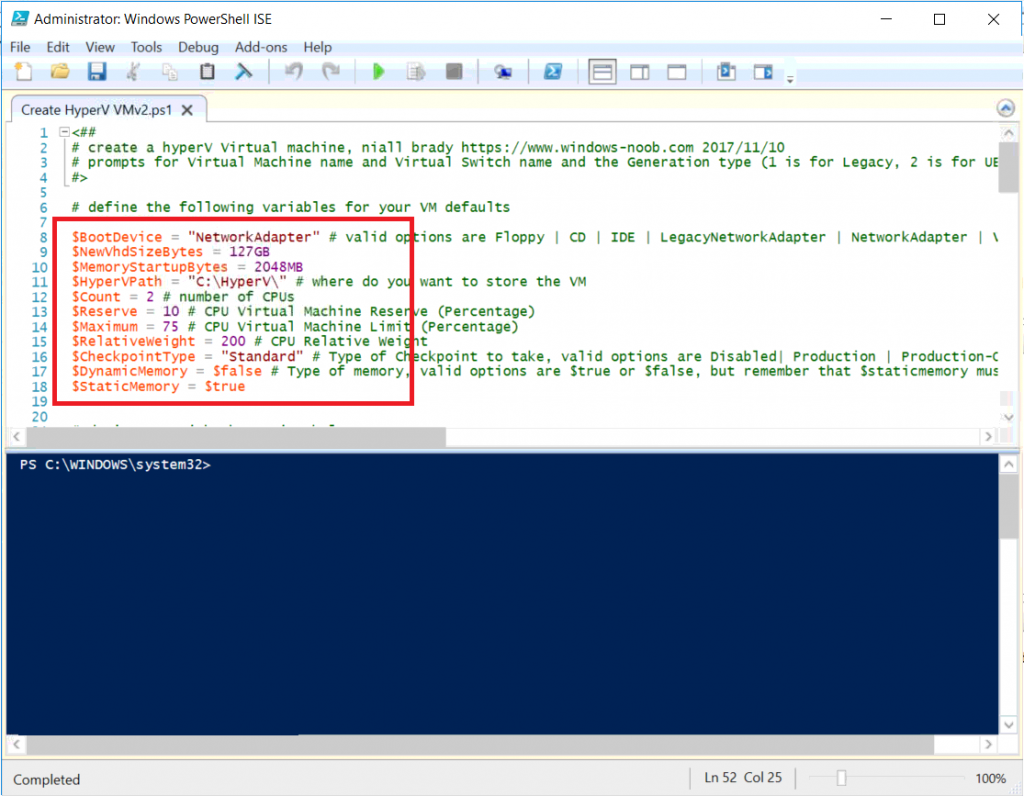Close the Create HyperV VMv2.ps1 script
The image size is (1024, 796).
point(186,110)
